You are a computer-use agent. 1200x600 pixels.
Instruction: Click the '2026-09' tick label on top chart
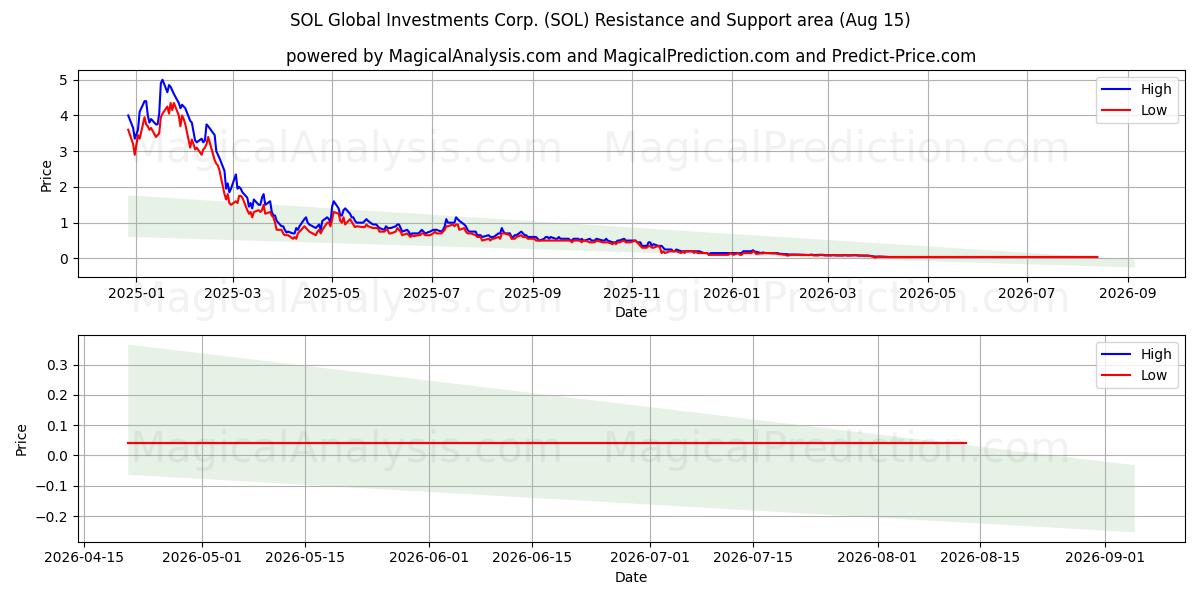coord(1129,293)
